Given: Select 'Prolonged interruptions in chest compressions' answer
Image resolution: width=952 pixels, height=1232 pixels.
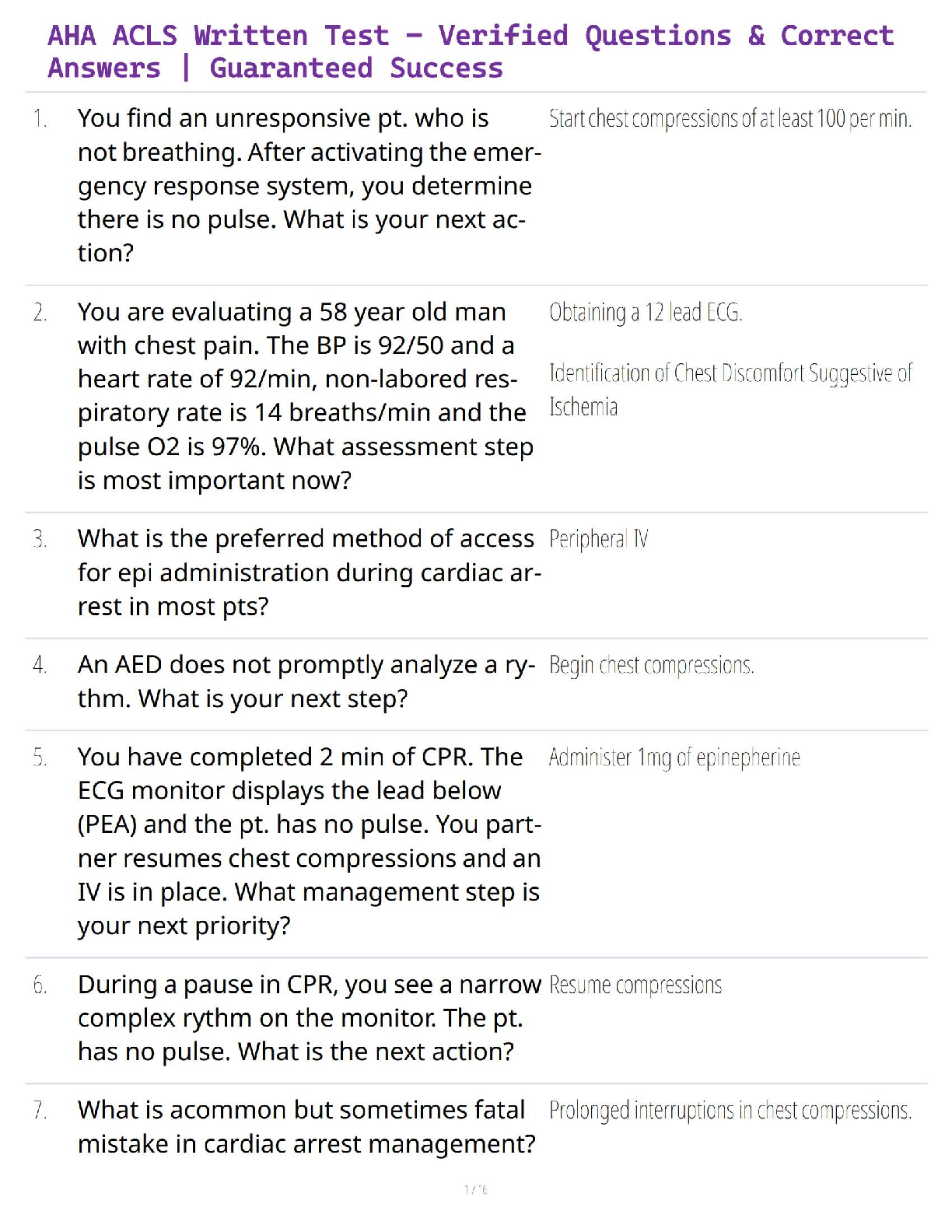Looking at the screenshot, I should click(730, 1111).
